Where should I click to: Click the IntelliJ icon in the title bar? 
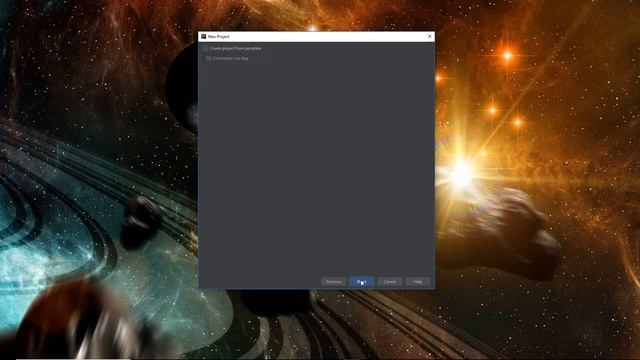(203, 36)
